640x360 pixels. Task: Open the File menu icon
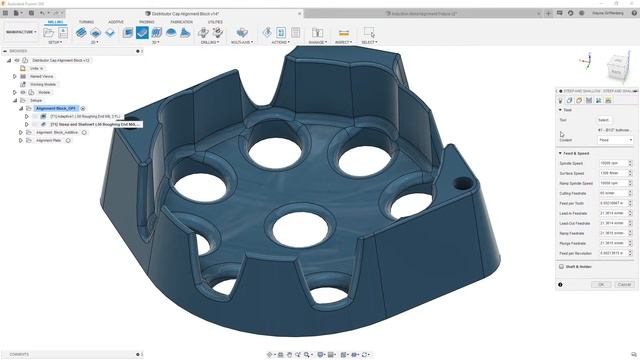click(x=17, y=13)
